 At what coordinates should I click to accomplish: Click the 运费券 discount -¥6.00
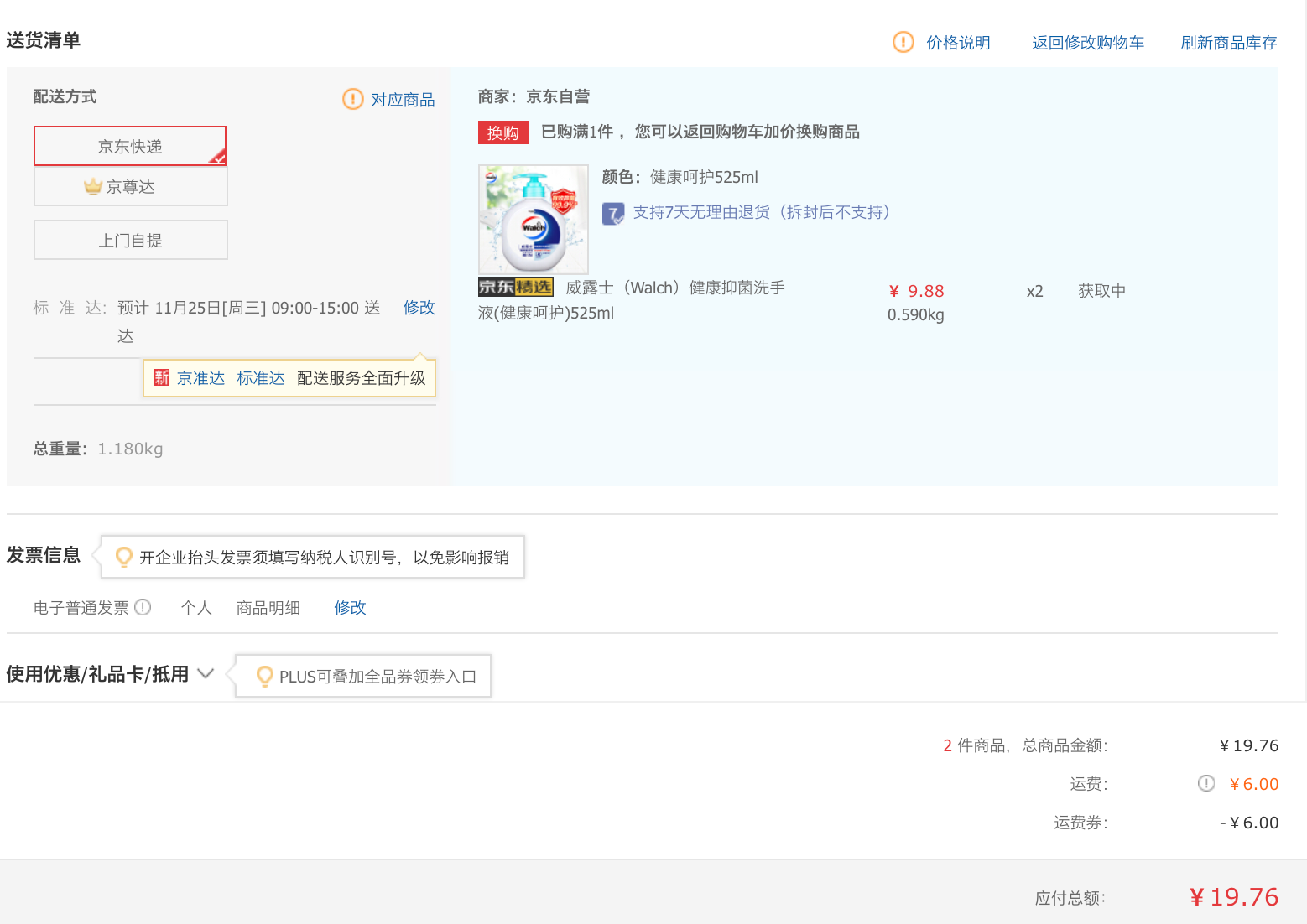(x=1249, y=823)
